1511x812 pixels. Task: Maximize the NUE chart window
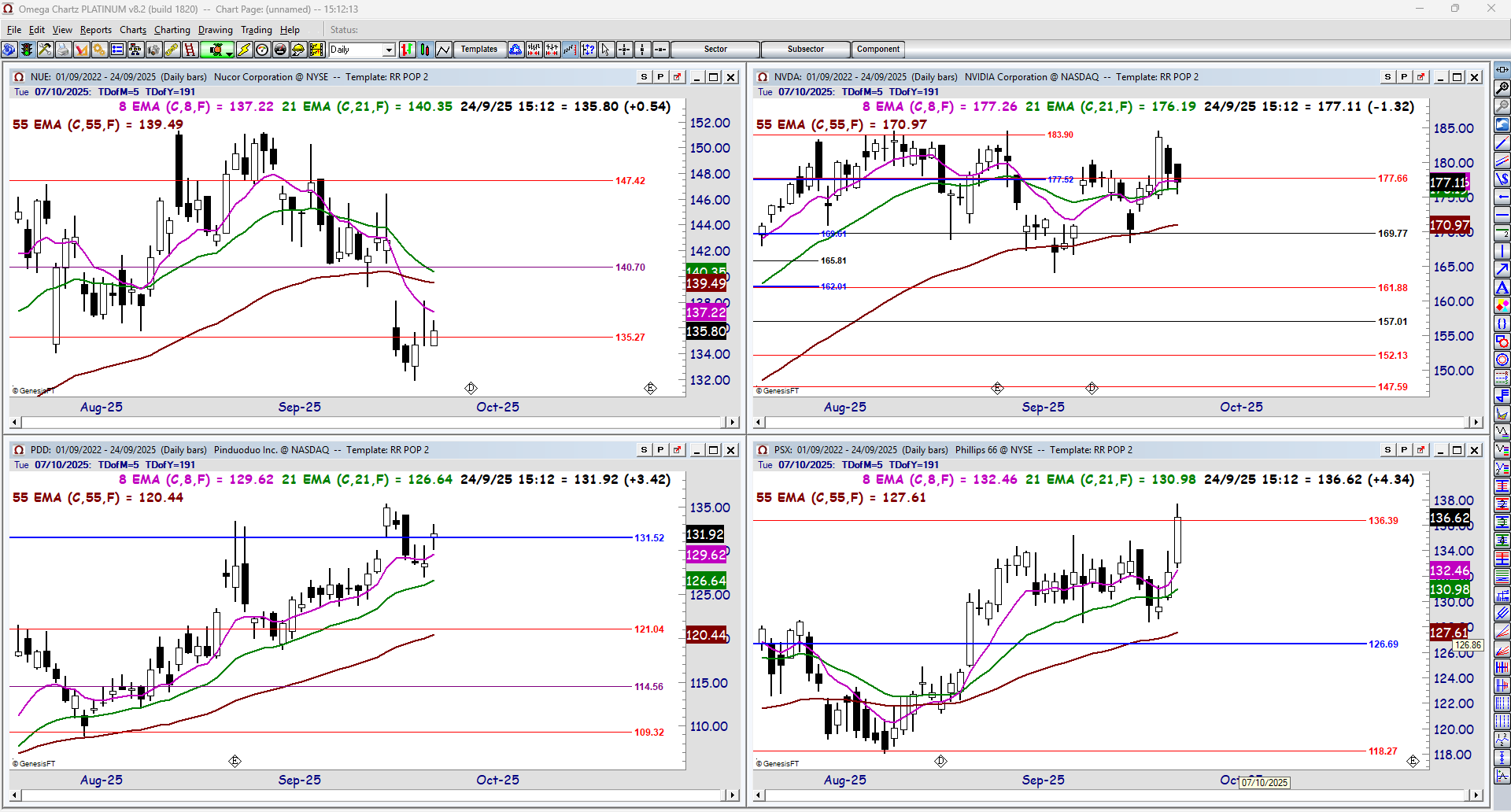pos(714,77)
